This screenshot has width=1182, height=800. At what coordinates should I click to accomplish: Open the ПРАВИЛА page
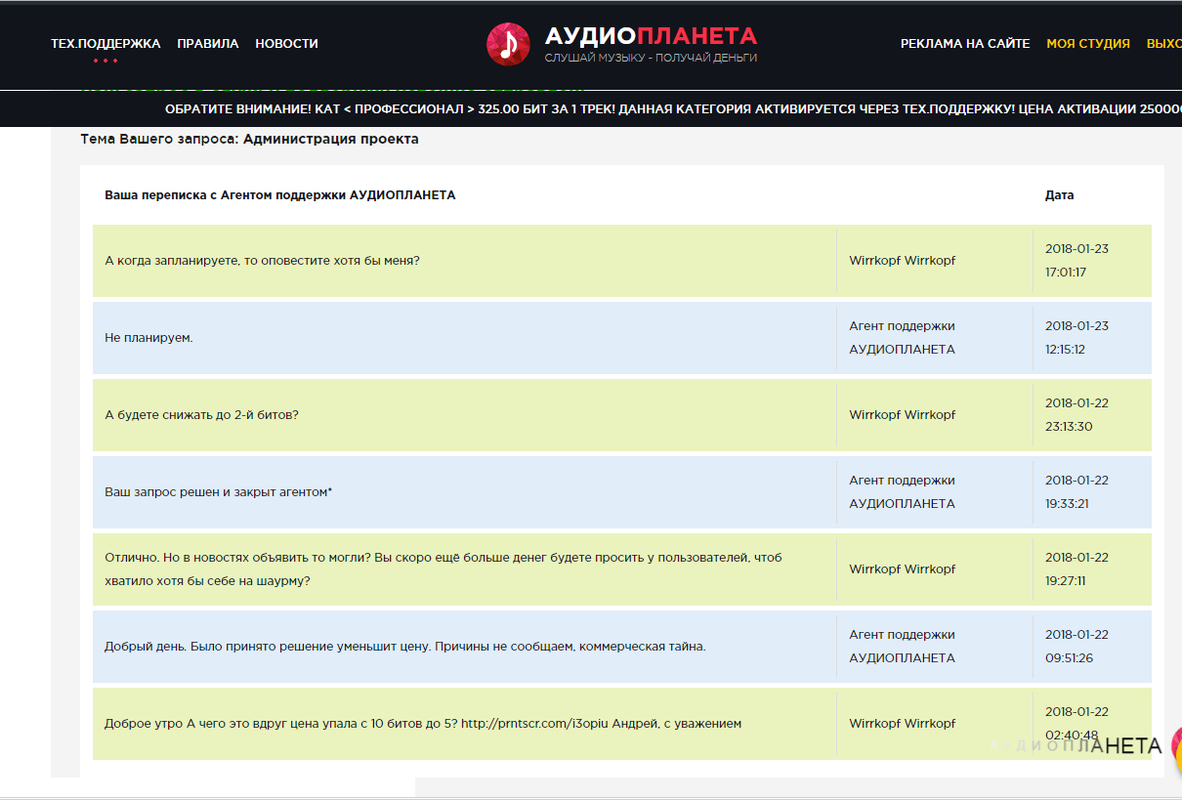pyautogui.click(x=208, y=44)
